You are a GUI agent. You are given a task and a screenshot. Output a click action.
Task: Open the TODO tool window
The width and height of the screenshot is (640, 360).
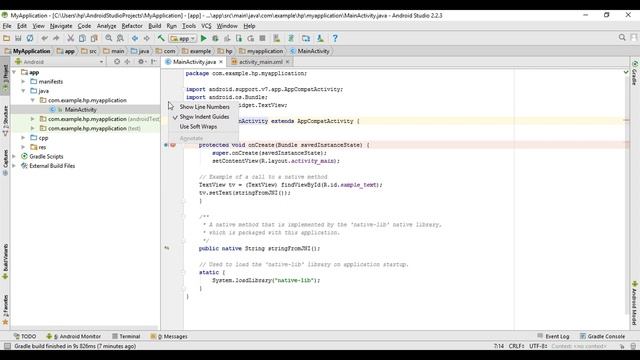25,336
